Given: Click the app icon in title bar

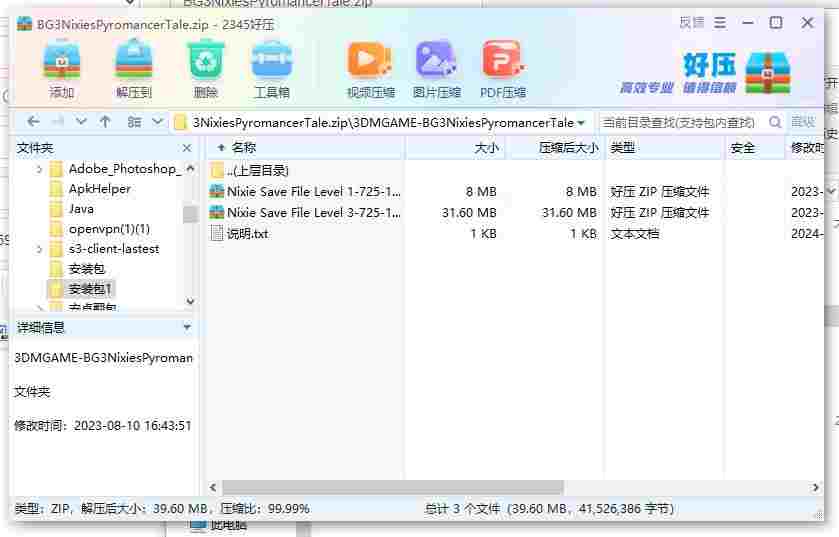Looking at the screenshot, I should 24,24.
